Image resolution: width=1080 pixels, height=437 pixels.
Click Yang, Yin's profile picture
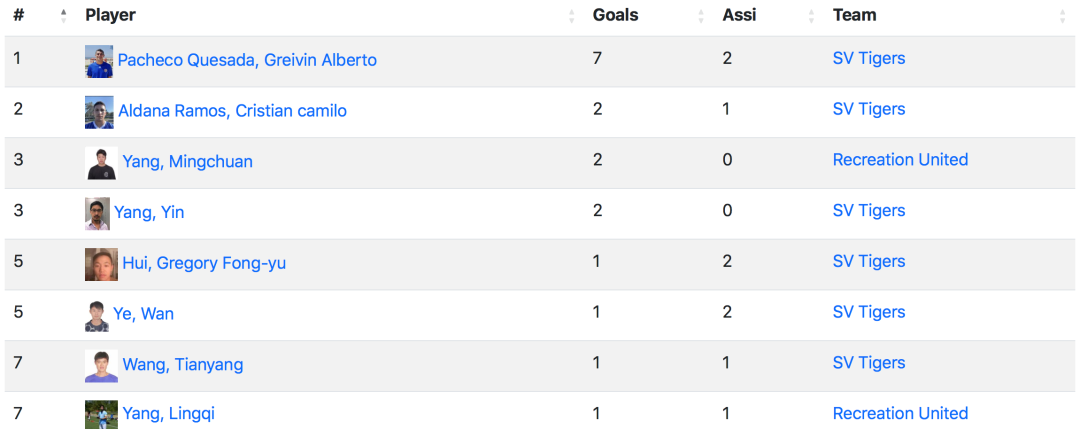pyautogui.click(x=97, y=214)
